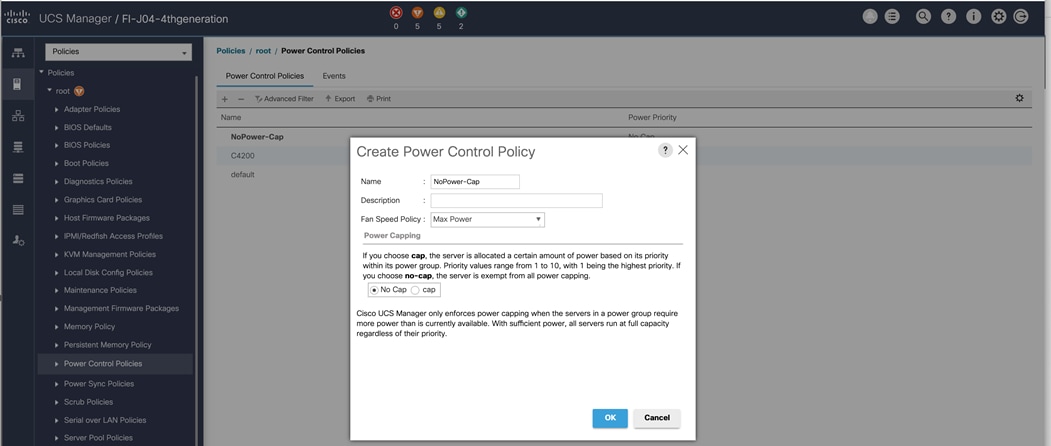The height and width of the screenshot is (446, 1051).
Task: Open the VM icon in left rail
Action: click(18, 178)
